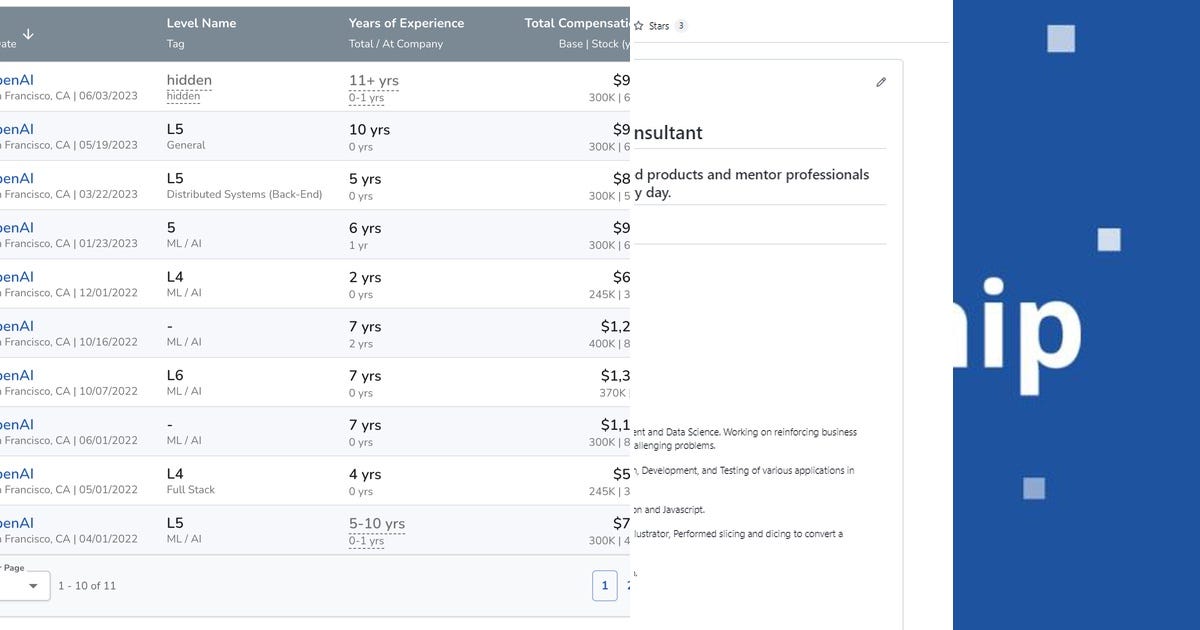Click the hidden level name in first row

click(189, 80)
